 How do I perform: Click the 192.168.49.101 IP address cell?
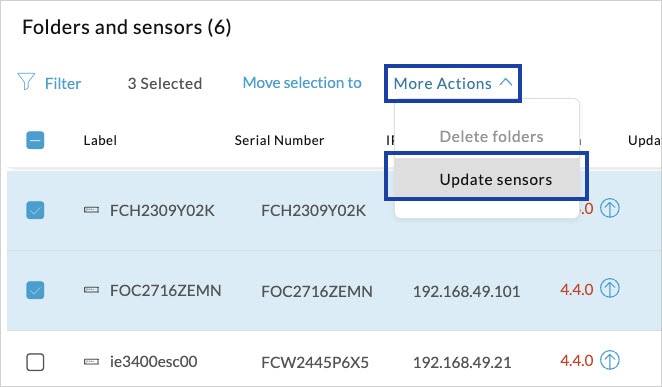tap(467, 291)
